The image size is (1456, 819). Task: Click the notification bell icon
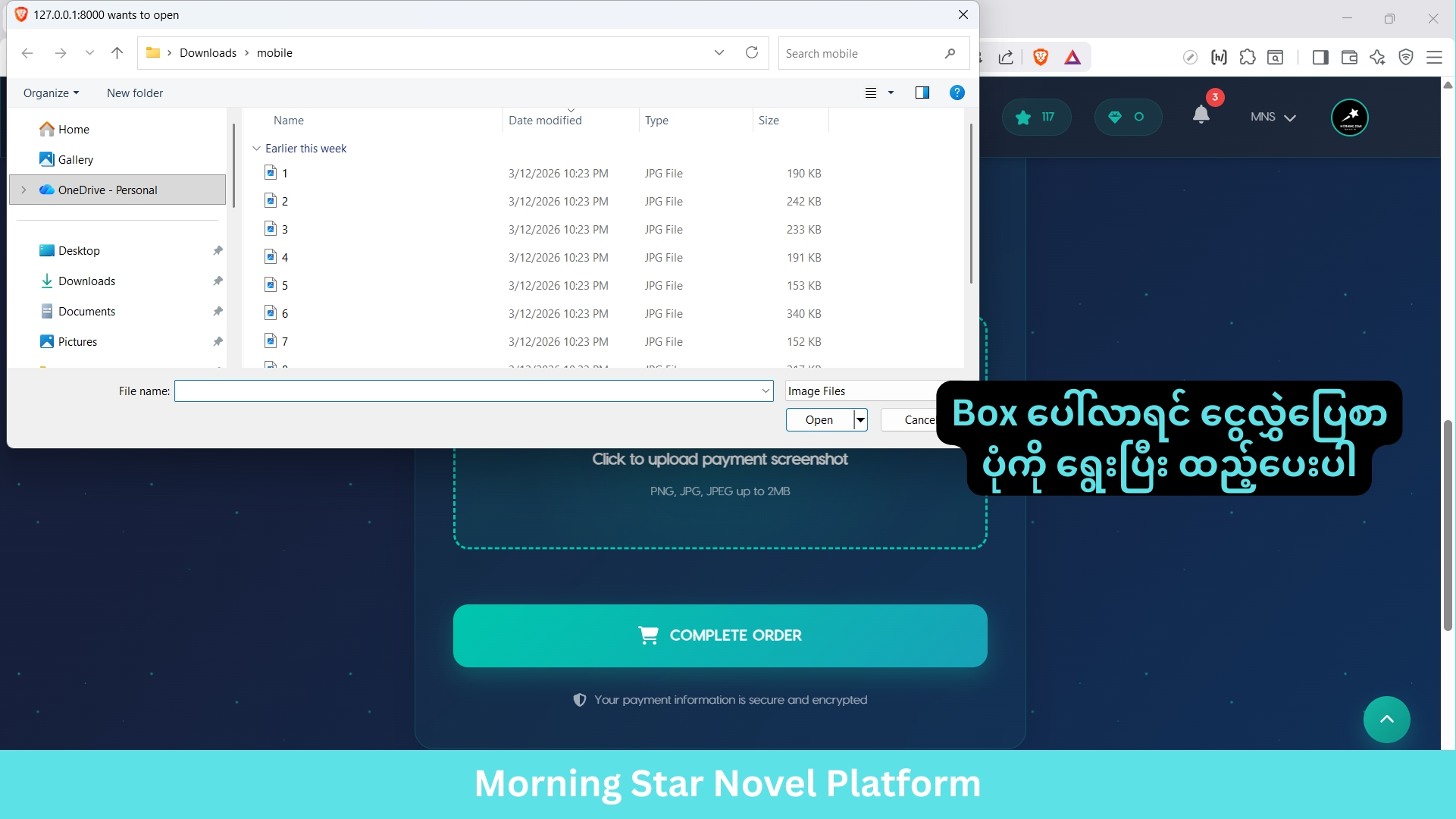(x=1201, y=115)
